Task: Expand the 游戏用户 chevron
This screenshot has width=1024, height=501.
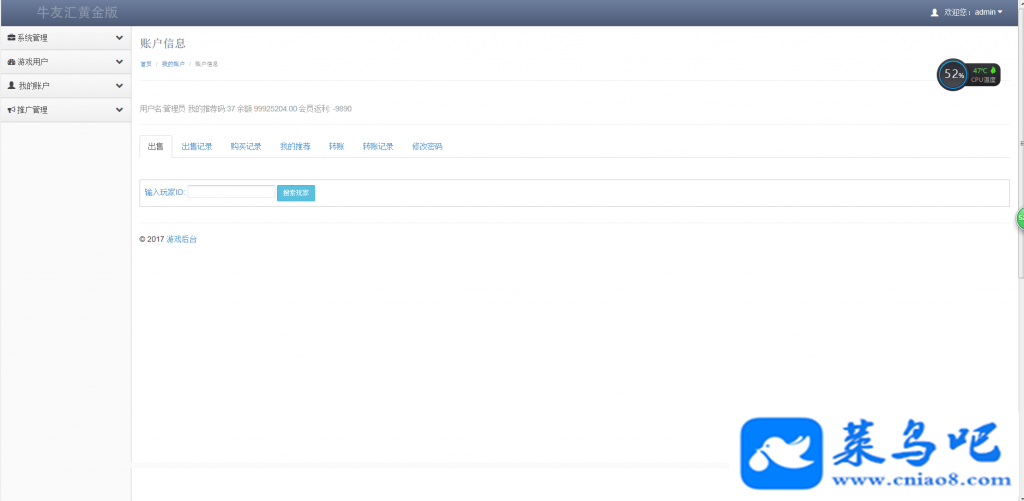Action: click(x=119, y=62)
